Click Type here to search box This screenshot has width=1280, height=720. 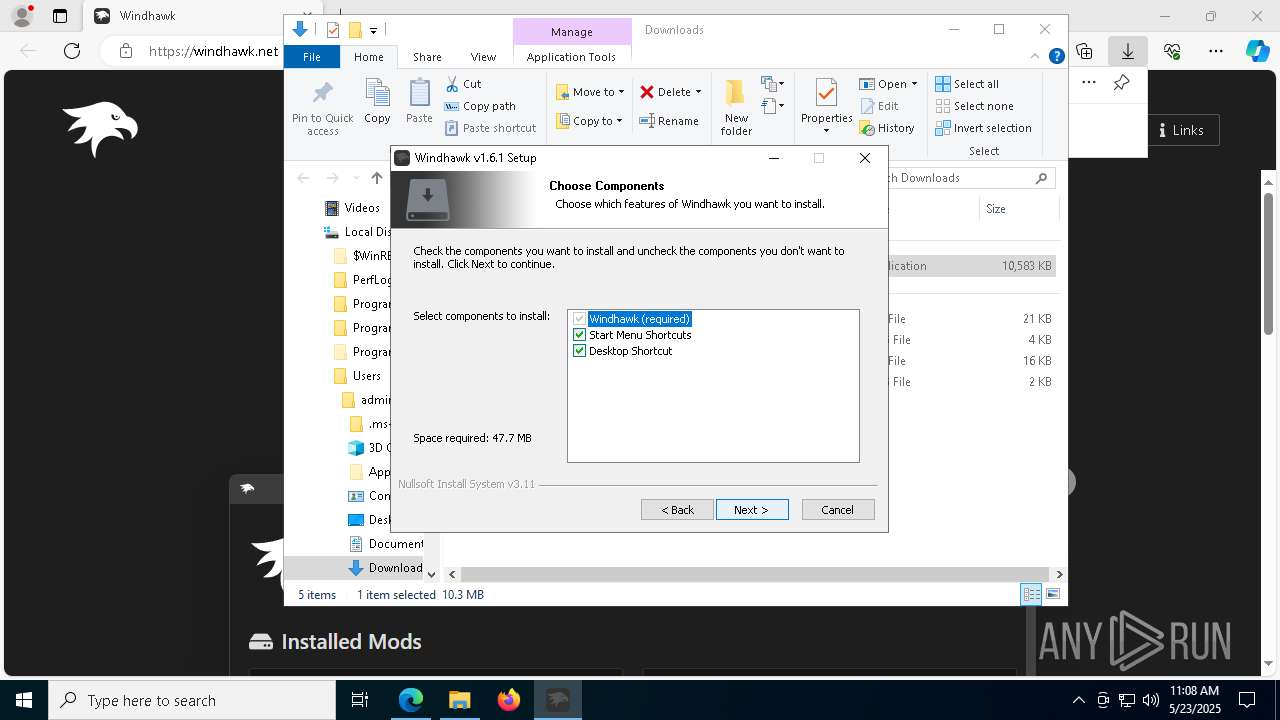(x=192, y=701)
